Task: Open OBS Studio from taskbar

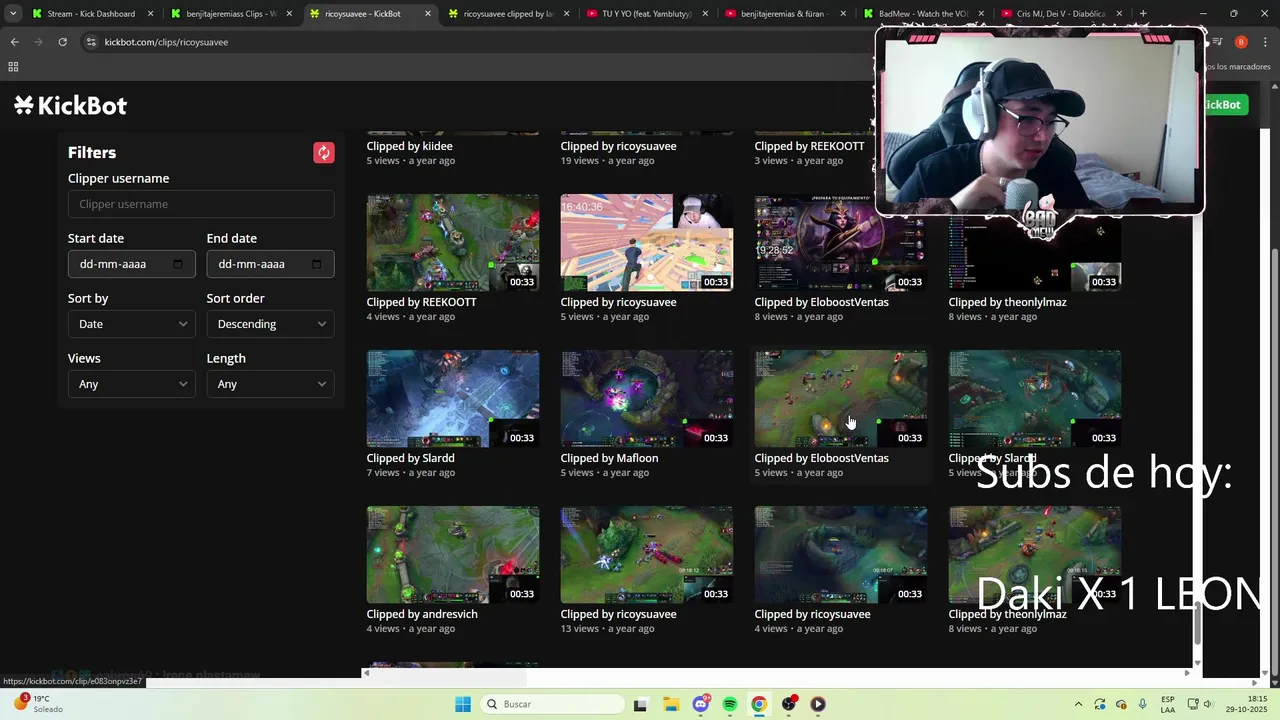Action: 789,704
